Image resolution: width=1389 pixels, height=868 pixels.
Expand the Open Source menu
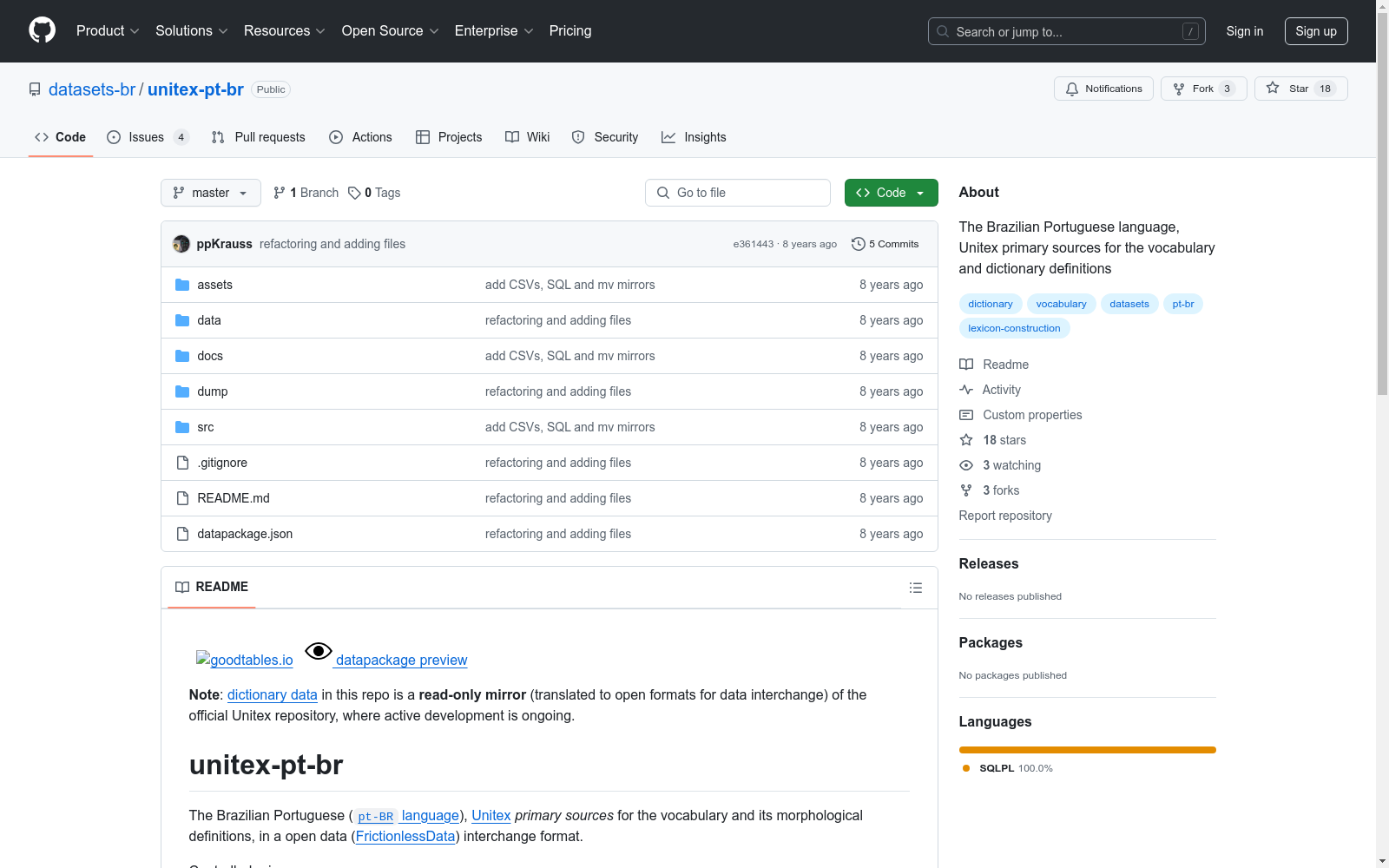pyautogui.click(x=391, y=31)
